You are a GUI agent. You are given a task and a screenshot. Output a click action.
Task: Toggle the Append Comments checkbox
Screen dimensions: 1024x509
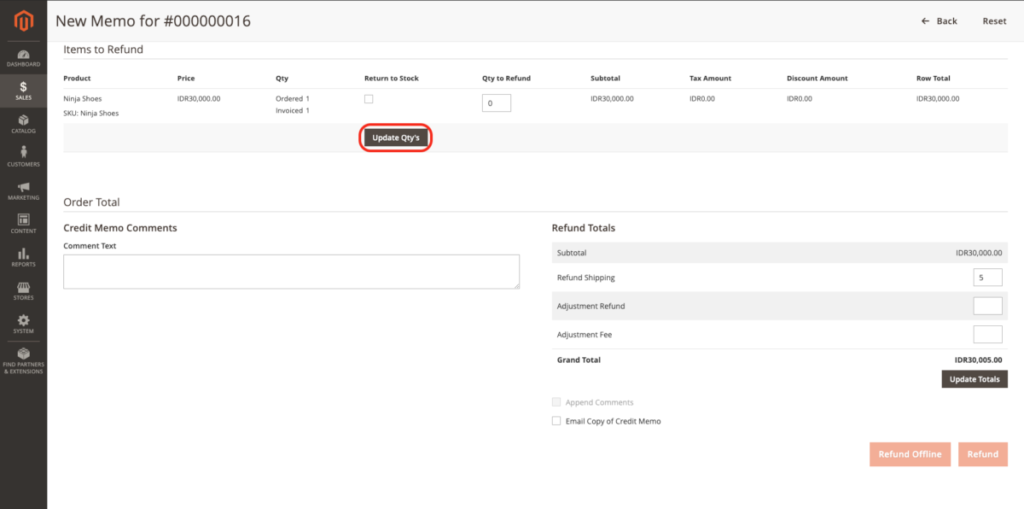coord(557,402)
